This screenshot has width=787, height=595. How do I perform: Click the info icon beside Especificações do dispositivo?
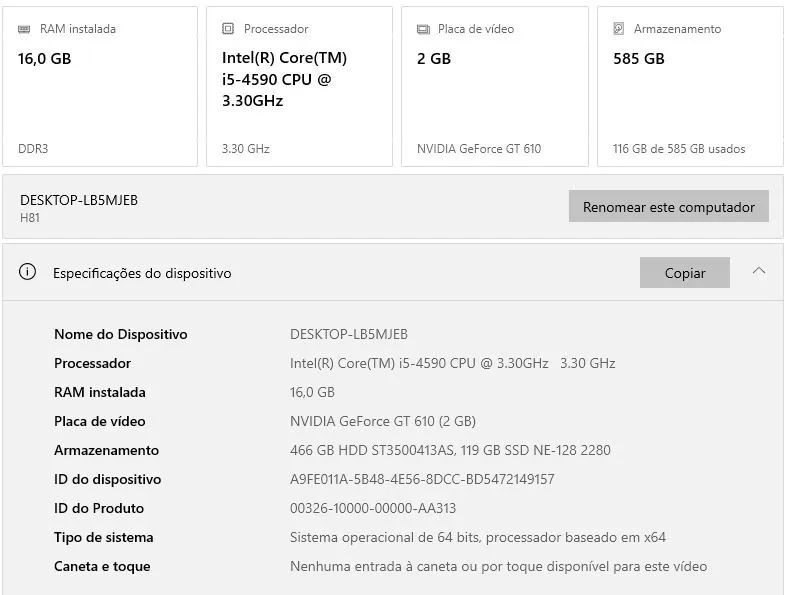click(28, 272)
